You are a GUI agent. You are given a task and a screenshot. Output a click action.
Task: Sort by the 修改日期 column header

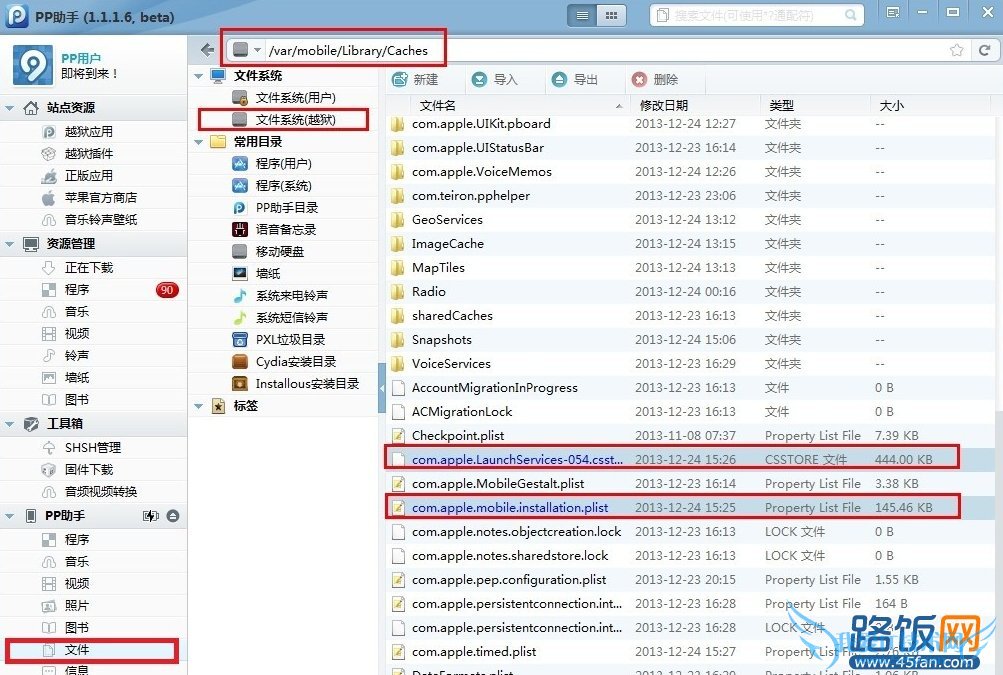[695, 106]
